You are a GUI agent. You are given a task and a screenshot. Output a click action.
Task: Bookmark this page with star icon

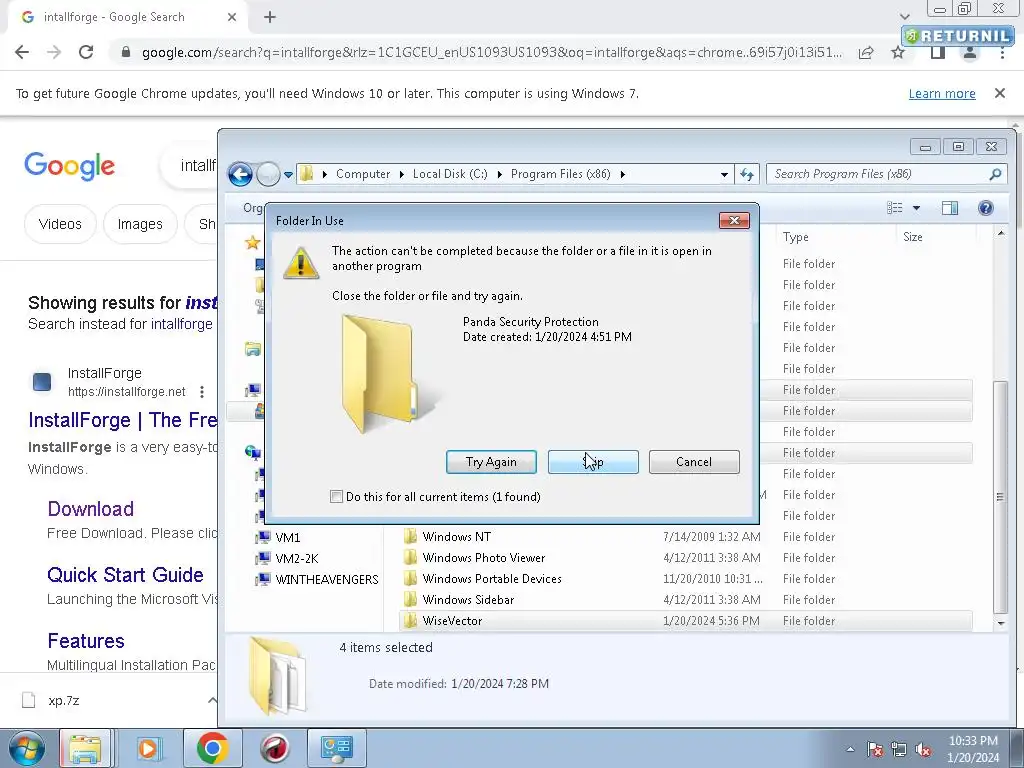[898, 52]
